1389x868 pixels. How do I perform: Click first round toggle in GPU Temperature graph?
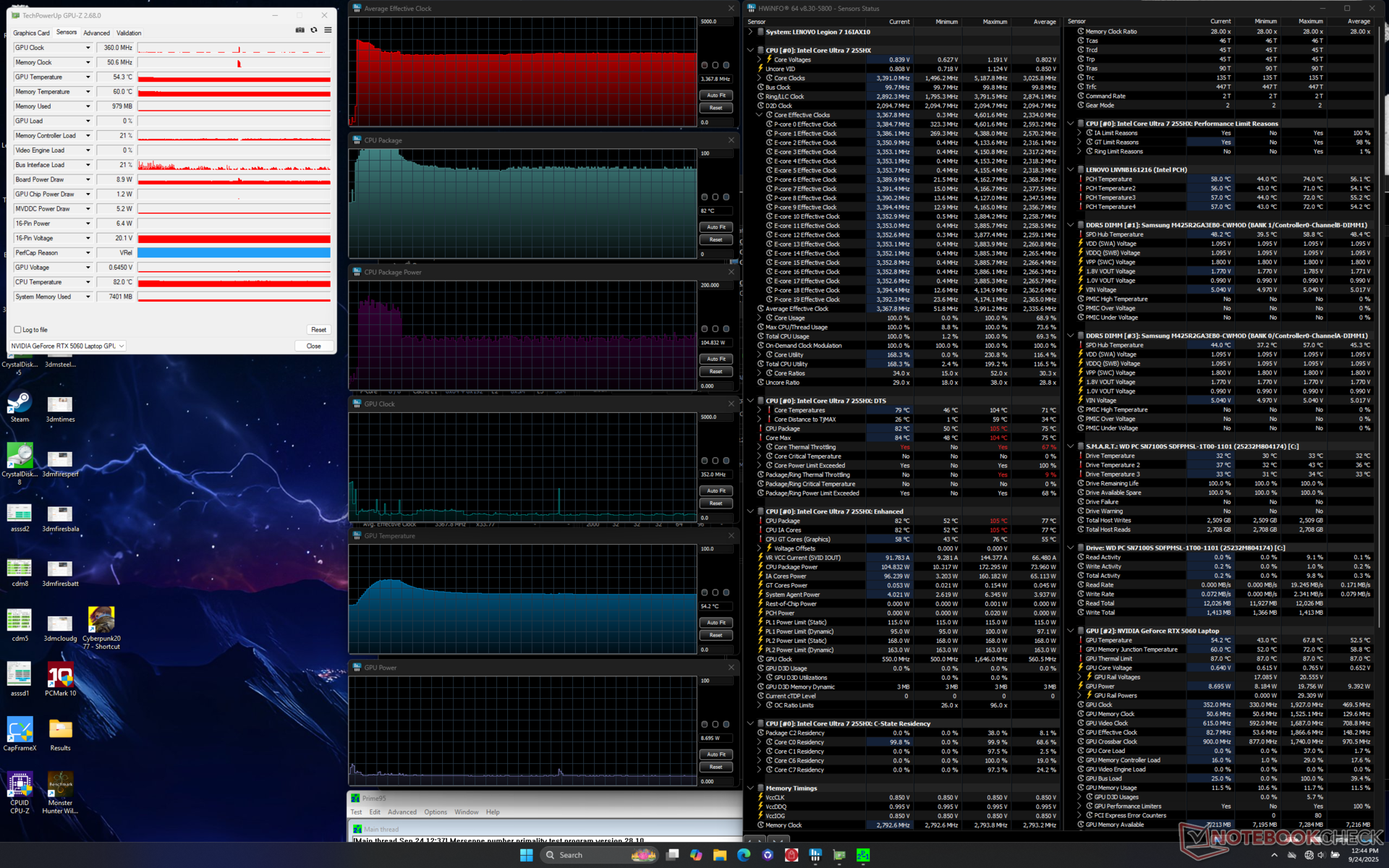pyautogui.click(x=705, y=592)
